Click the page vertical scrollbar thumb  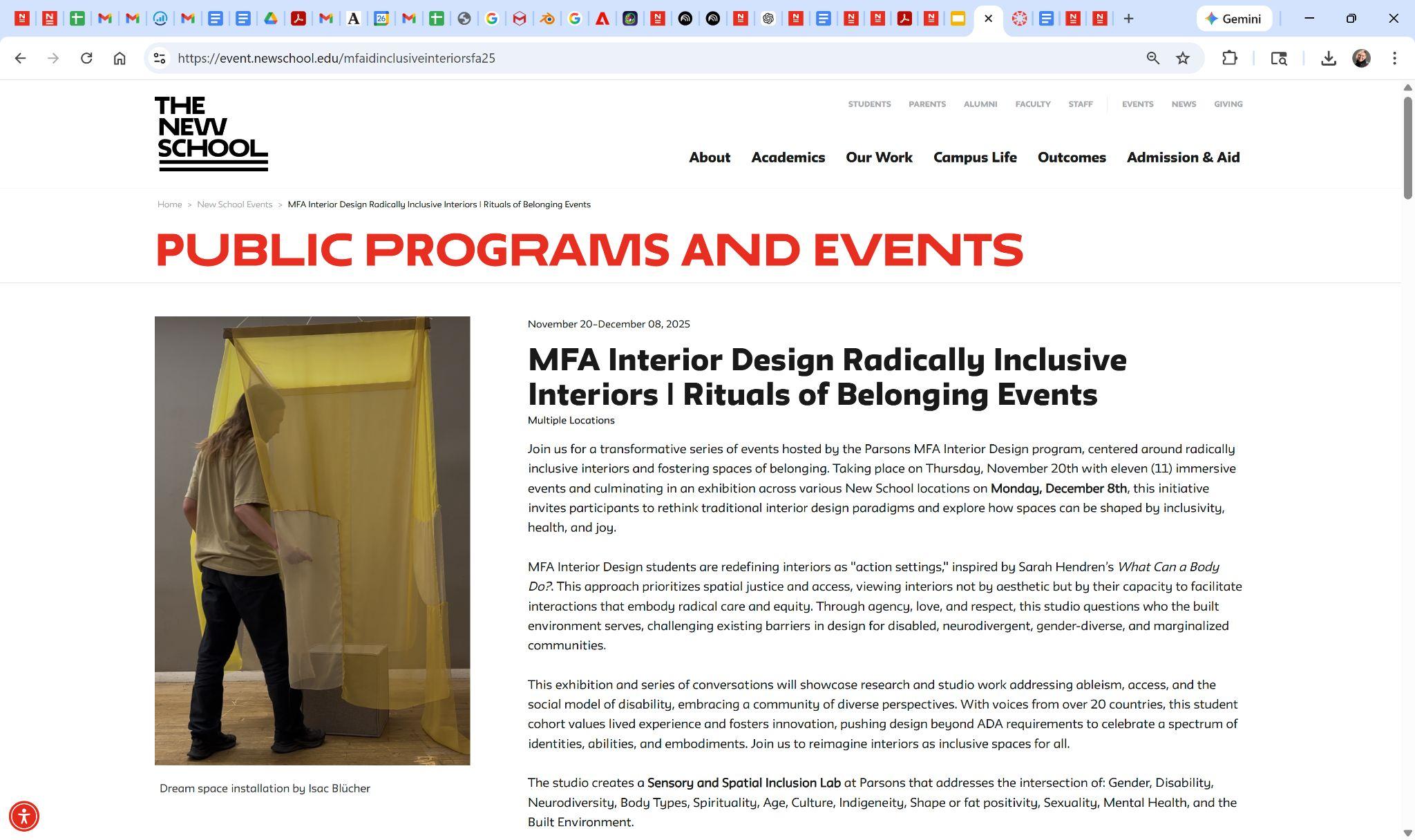[1407, 148]
